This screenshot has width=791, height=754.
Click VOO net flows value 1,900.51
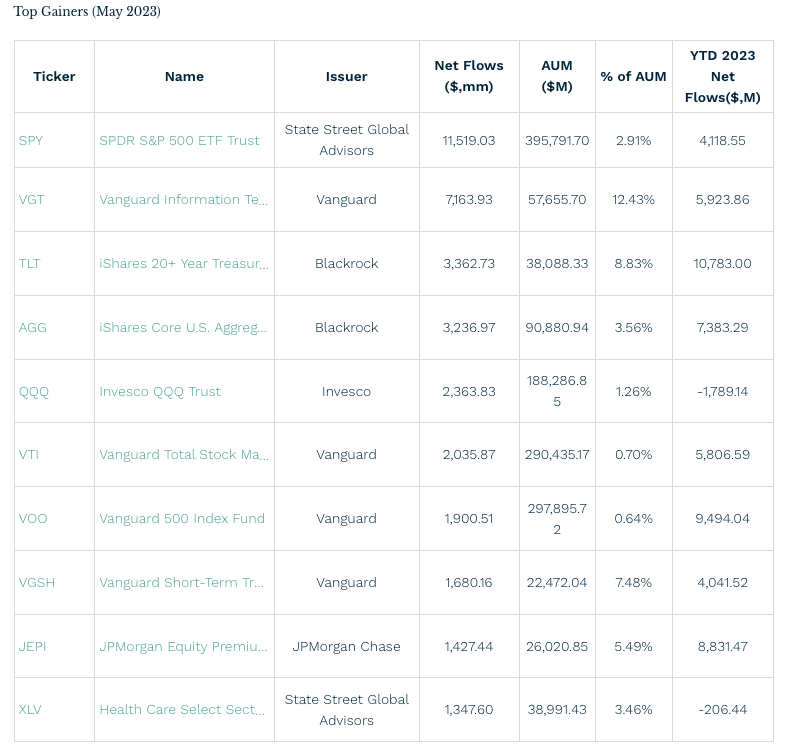[469, 519]
